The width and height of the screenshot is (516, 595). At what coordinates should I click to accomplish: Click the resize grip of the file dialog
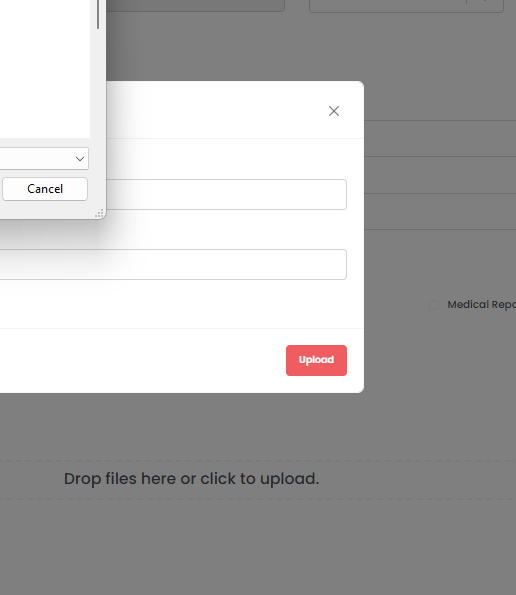(99, 214)
